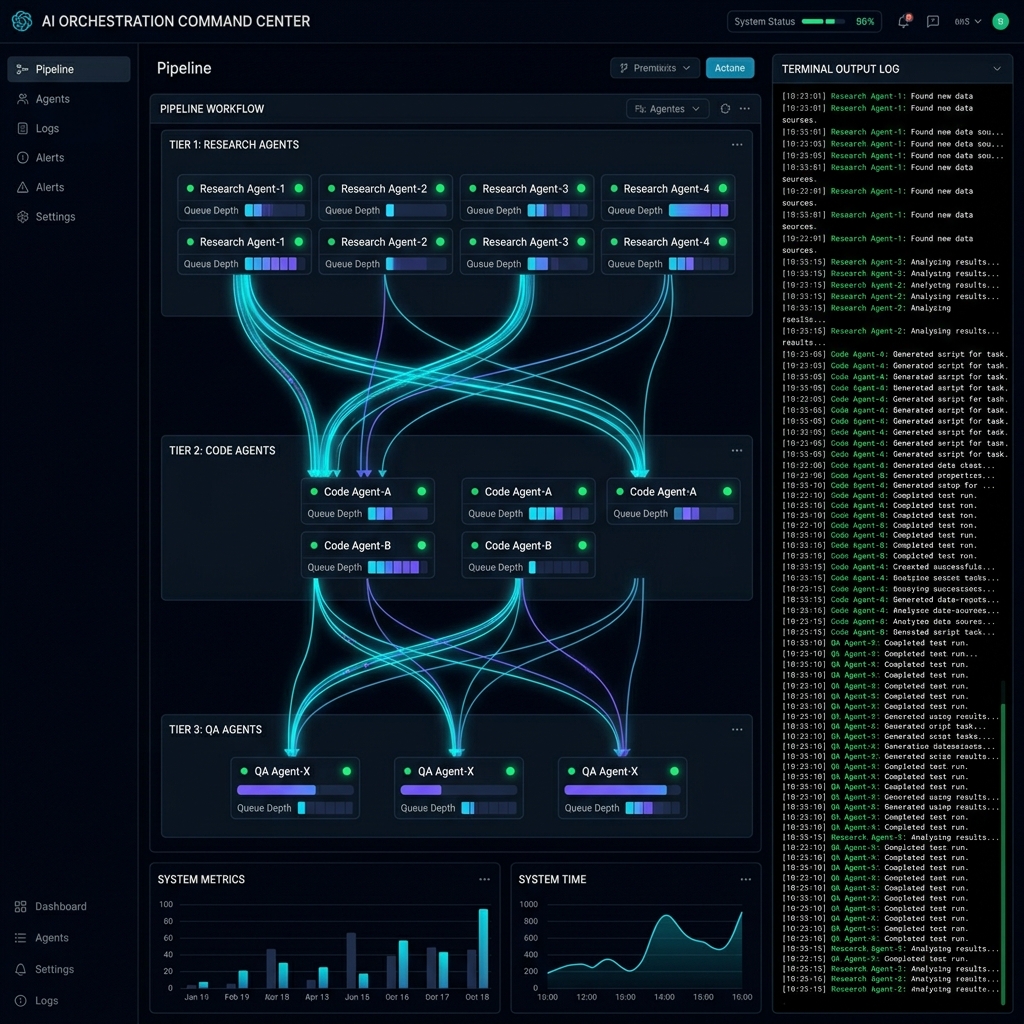
Task: Open Tier 1 Research Agents more options
Action: (737, 145)
